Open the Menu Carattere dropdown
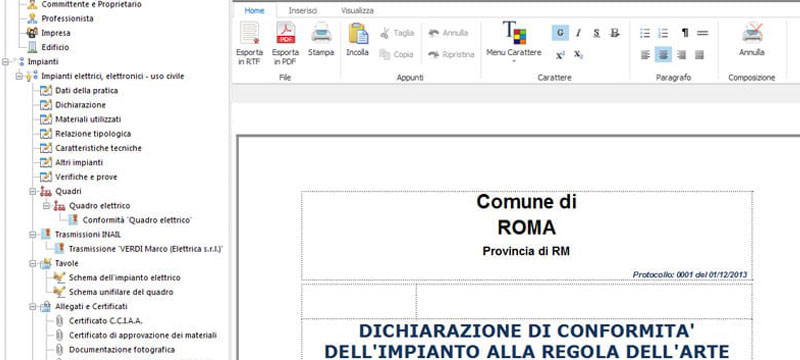This screenshot has height=360, width=800. (x=514, y=43)
